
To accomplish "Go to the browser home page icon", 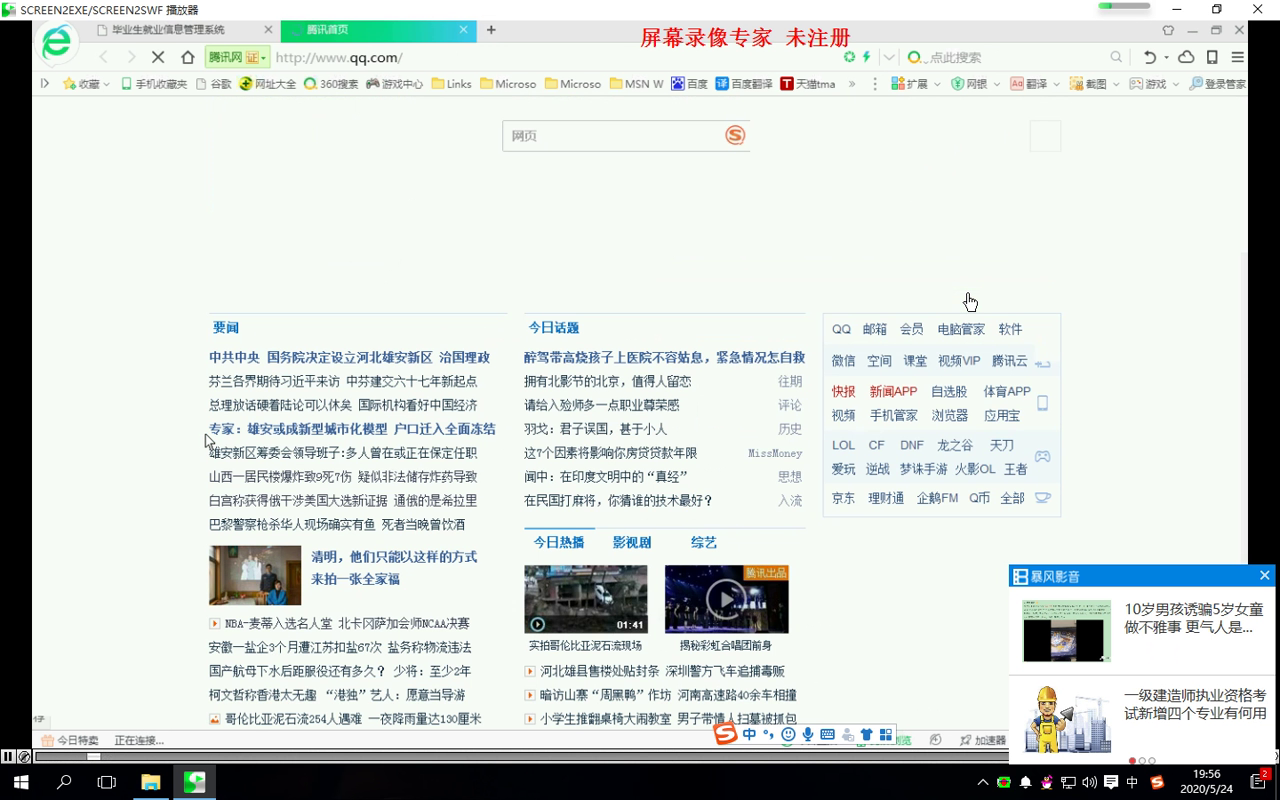I will pyautogui.click(x=187, y=57).
